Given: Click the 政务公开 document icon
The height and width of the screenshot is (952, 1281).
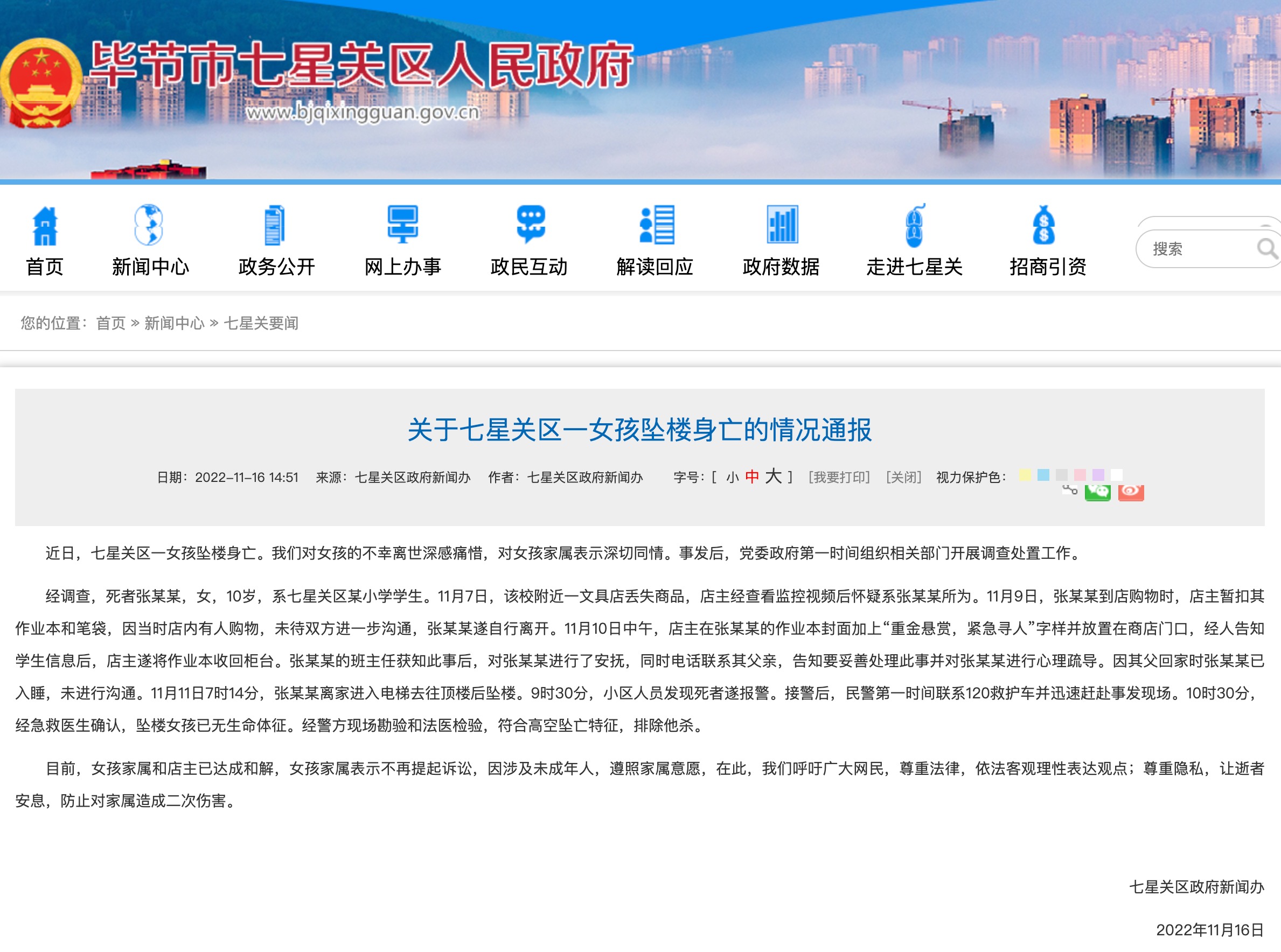Looking at the screenshot, I should coord(274,225).
